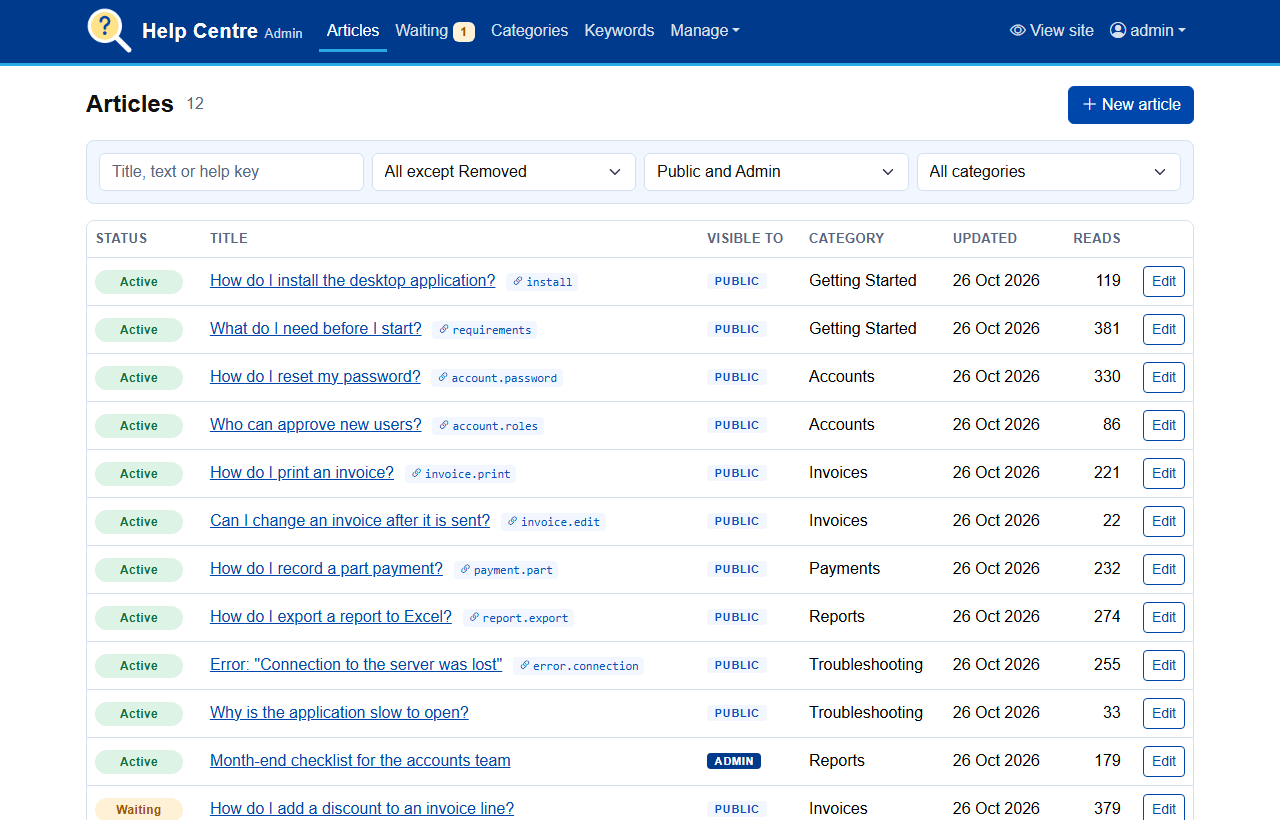Open 'Can I change an invoice after it is sent?'
The image size is (1280, 820).
click(350, 521)
